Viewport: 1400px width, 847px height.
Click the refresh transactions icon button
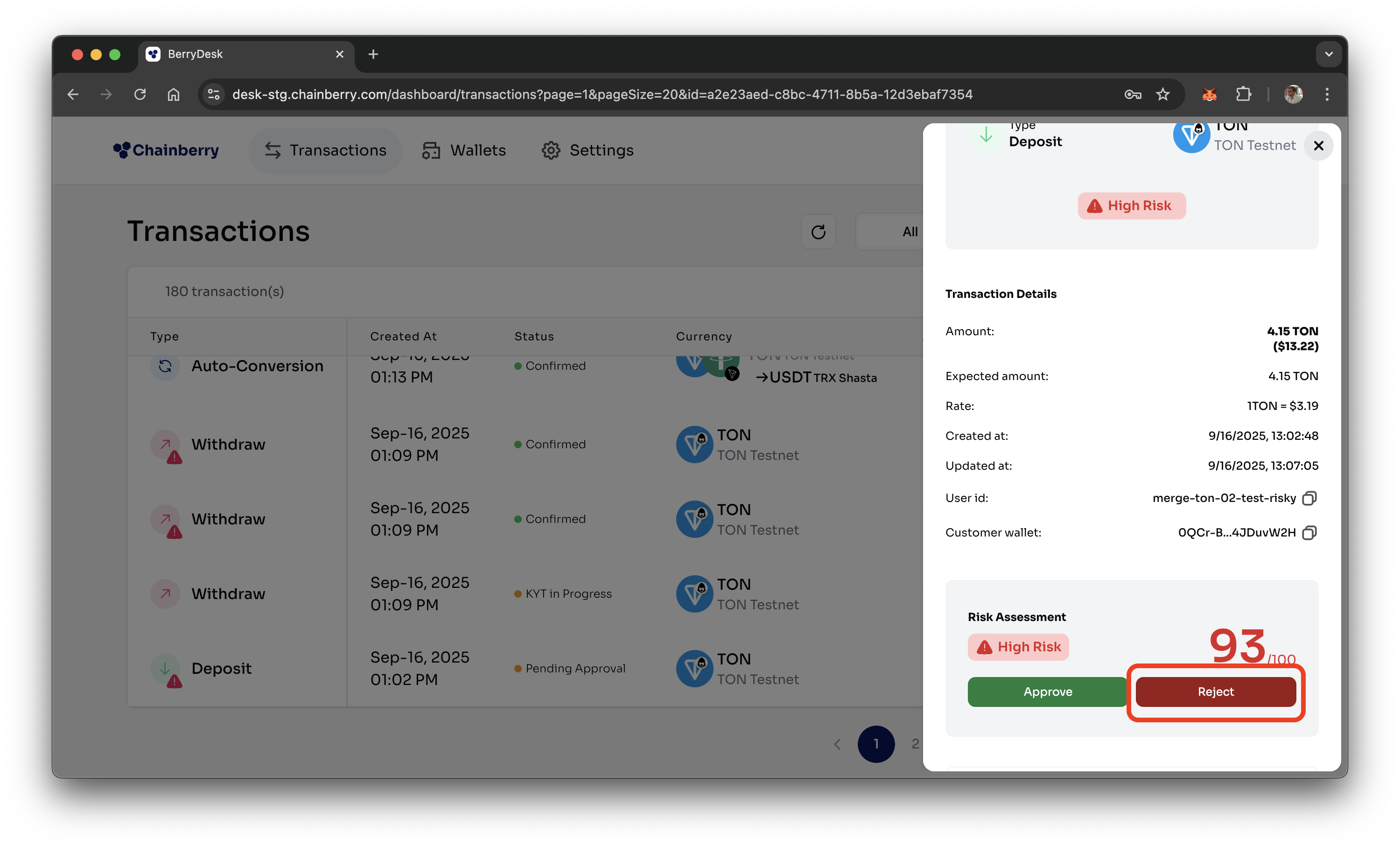(818, 232)
